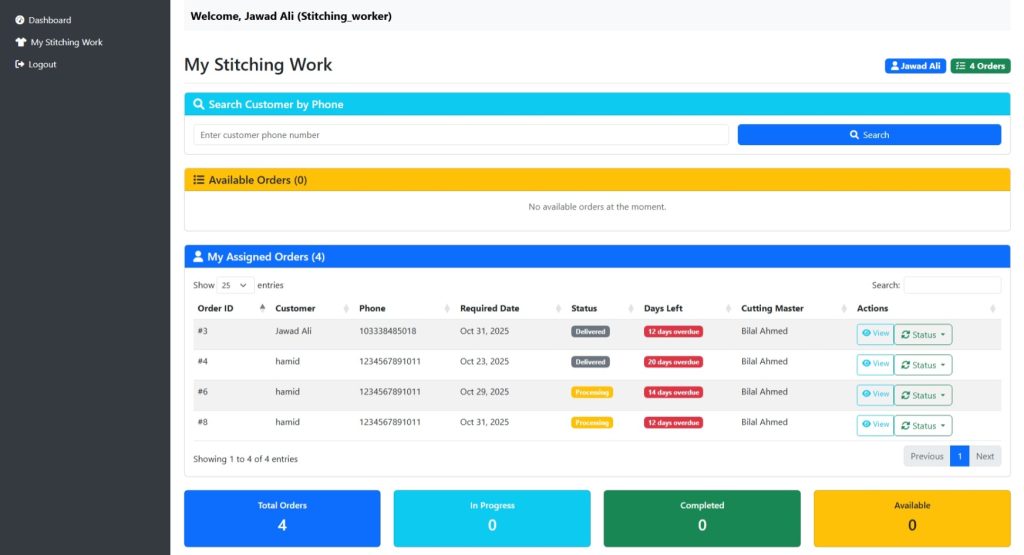The width and height of the screenshot is (1024, 555).
Task: Click the shirt icon beside My Stitching Work
Action: point(20,42)
